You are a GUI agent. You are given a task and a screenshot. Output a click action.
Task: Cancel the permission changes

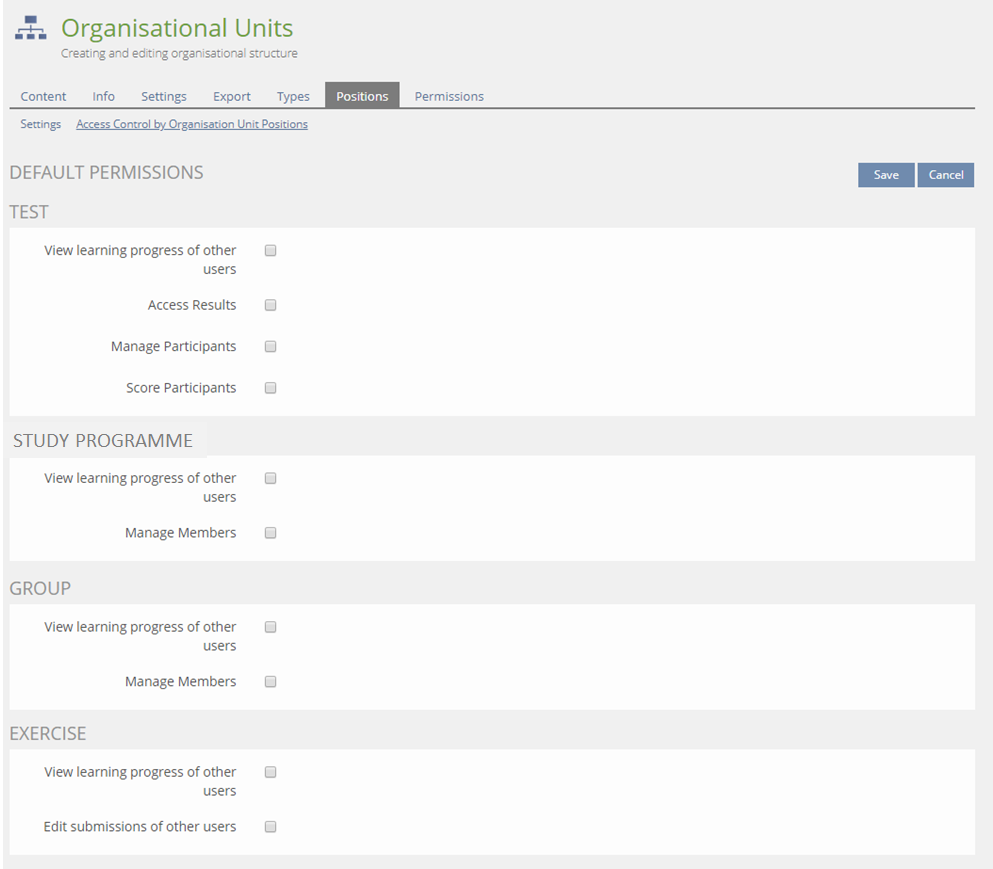[945, 175]
